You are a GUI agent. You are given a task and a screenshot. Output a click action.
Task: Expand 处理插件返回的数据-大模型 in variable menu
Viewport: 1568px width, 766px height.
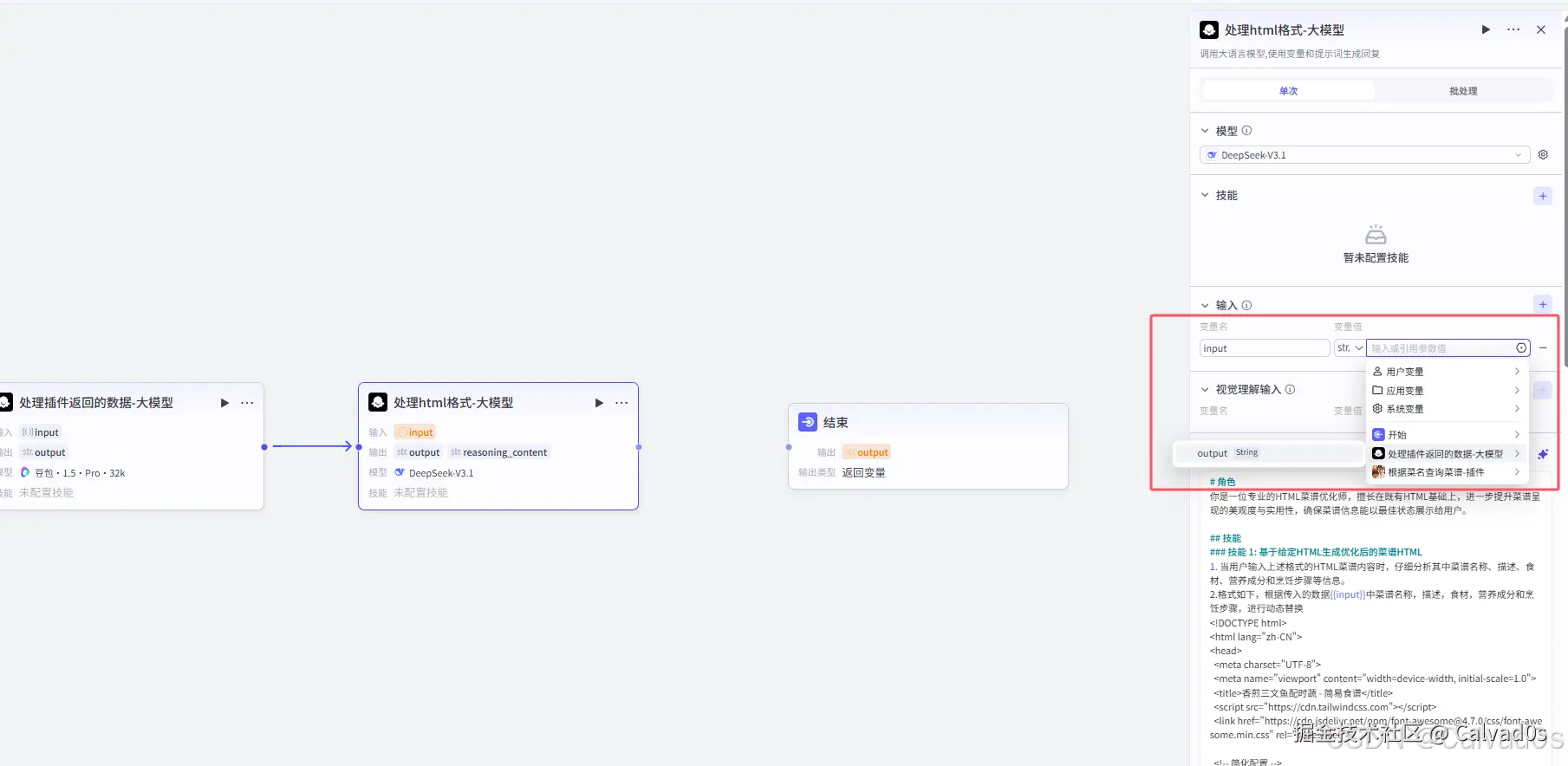point(1446,454)
